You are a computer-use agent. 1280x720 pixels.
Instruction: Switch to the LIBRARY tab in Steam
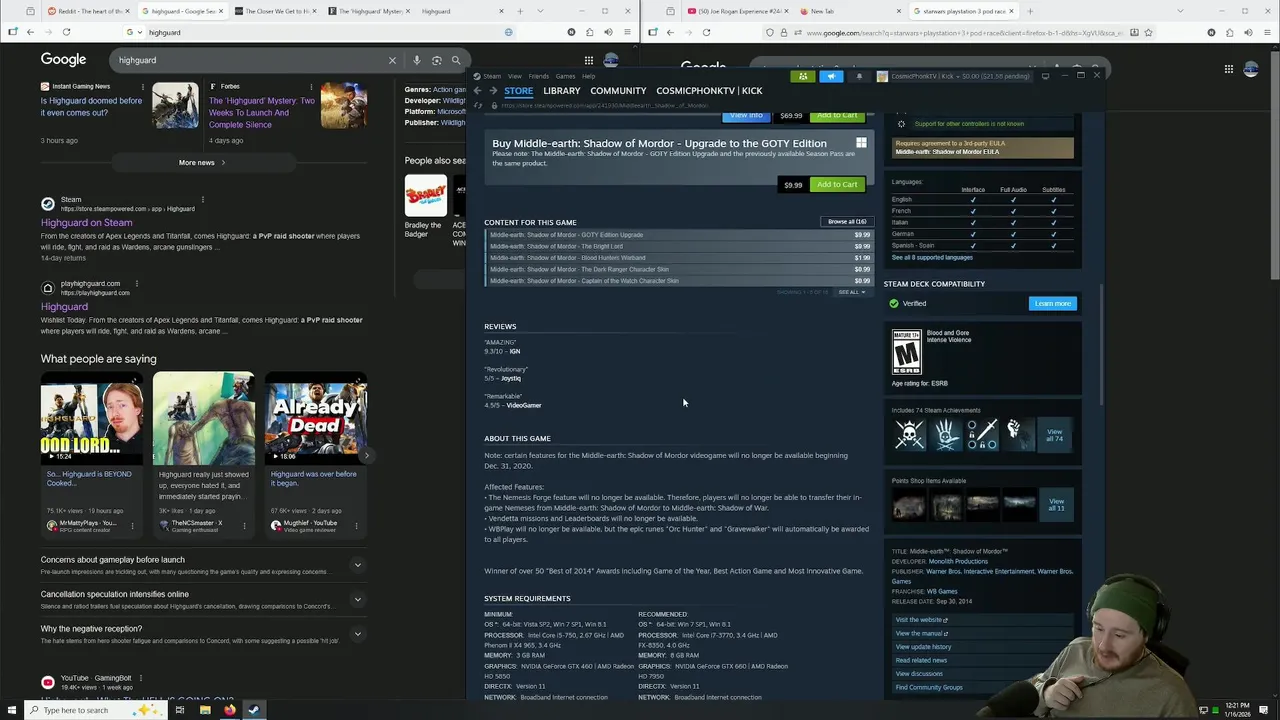coord(562,91)
